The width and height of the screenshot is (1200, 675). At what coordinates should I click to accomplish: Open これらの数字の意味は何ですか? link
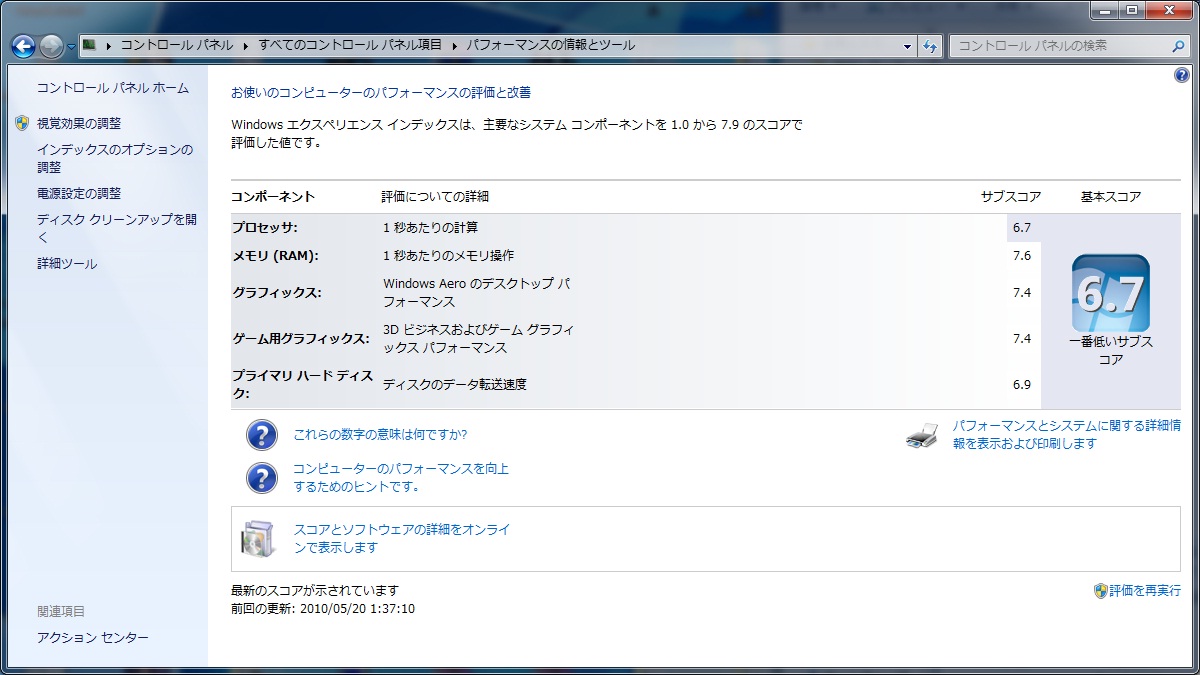pos(380,435)
